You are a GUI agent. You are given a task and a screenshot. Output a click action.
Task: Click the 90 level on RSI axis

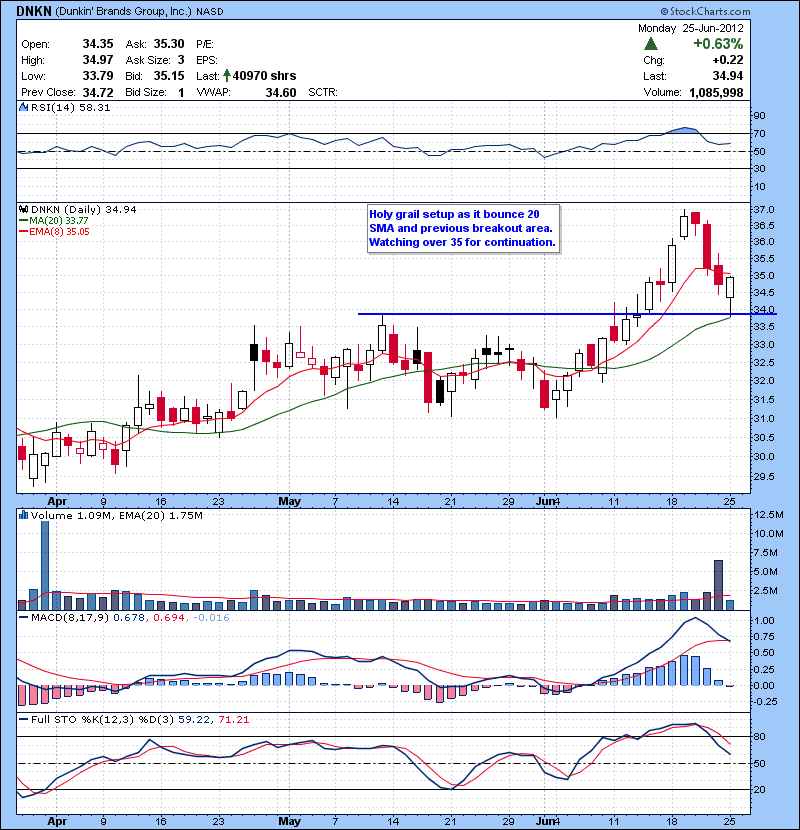(x=759, y=116)
